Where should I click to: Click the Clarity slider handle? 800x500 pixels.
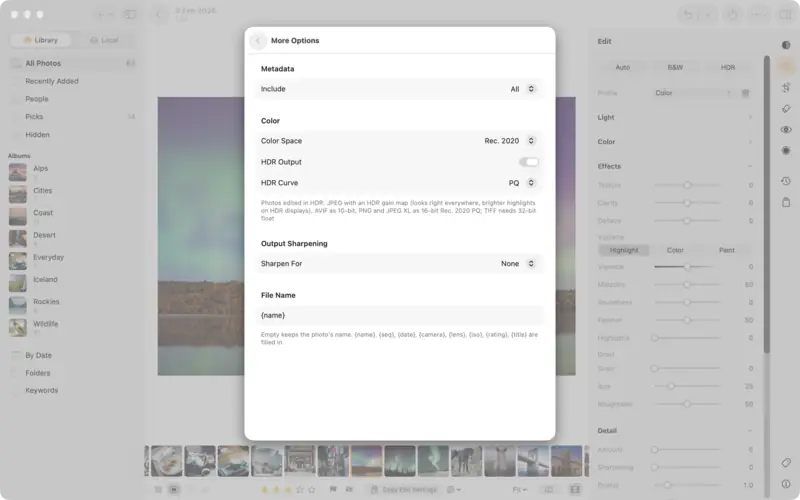(x=687, y=203)
